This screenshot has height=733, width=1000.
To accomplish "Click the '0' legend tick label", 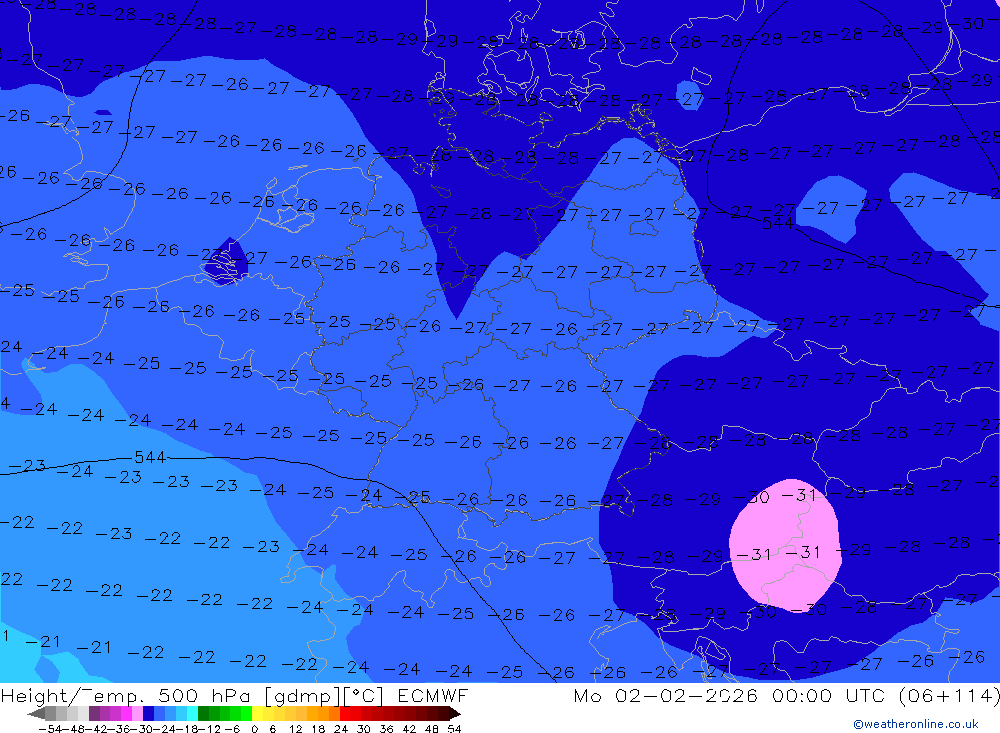I will point(254,729).
